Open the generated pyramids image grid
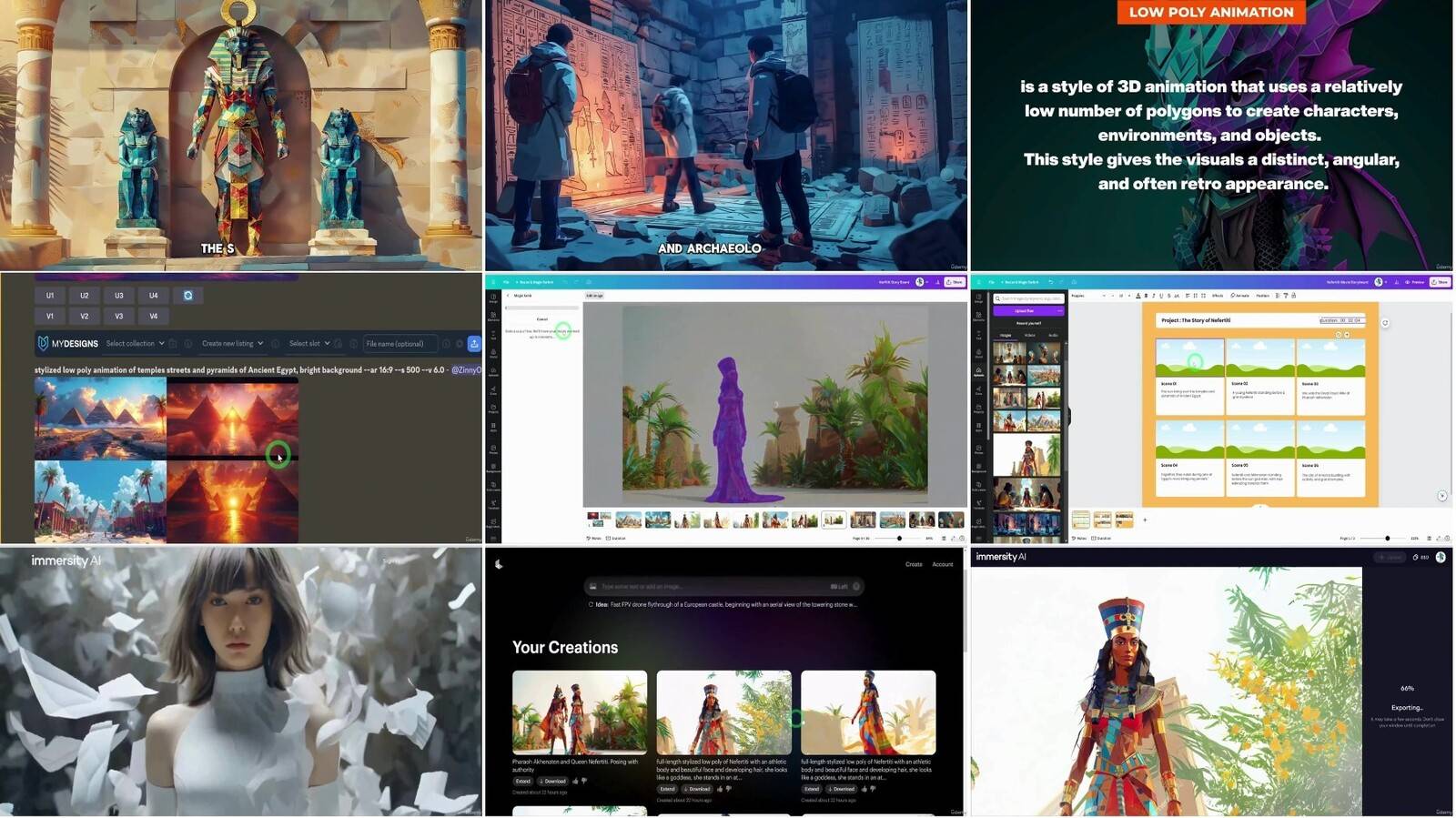This screenshot has height=818, width=1456. coord(167,459)
